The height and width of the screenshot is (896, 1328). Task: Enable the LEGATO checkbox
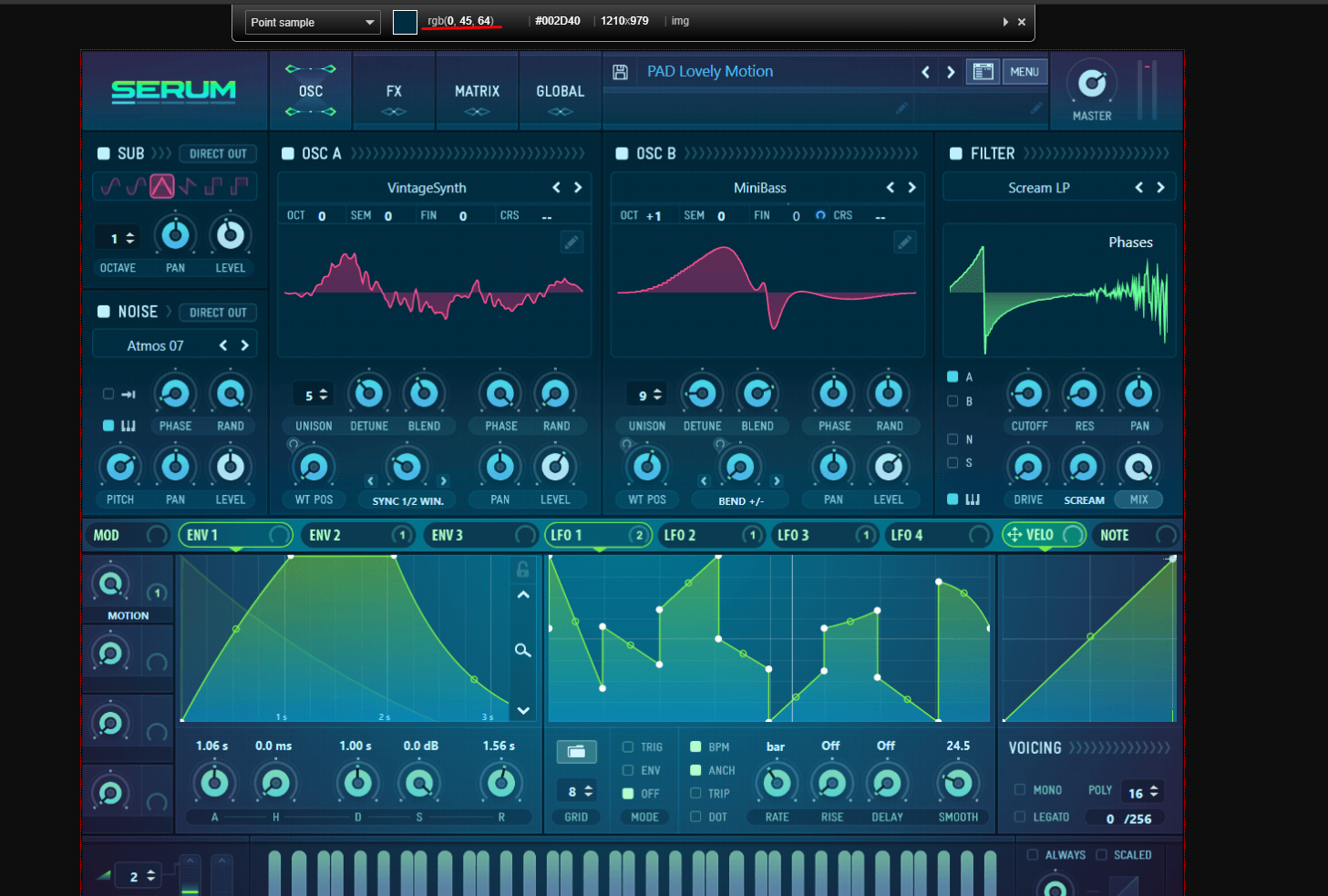coord(1020,817)
